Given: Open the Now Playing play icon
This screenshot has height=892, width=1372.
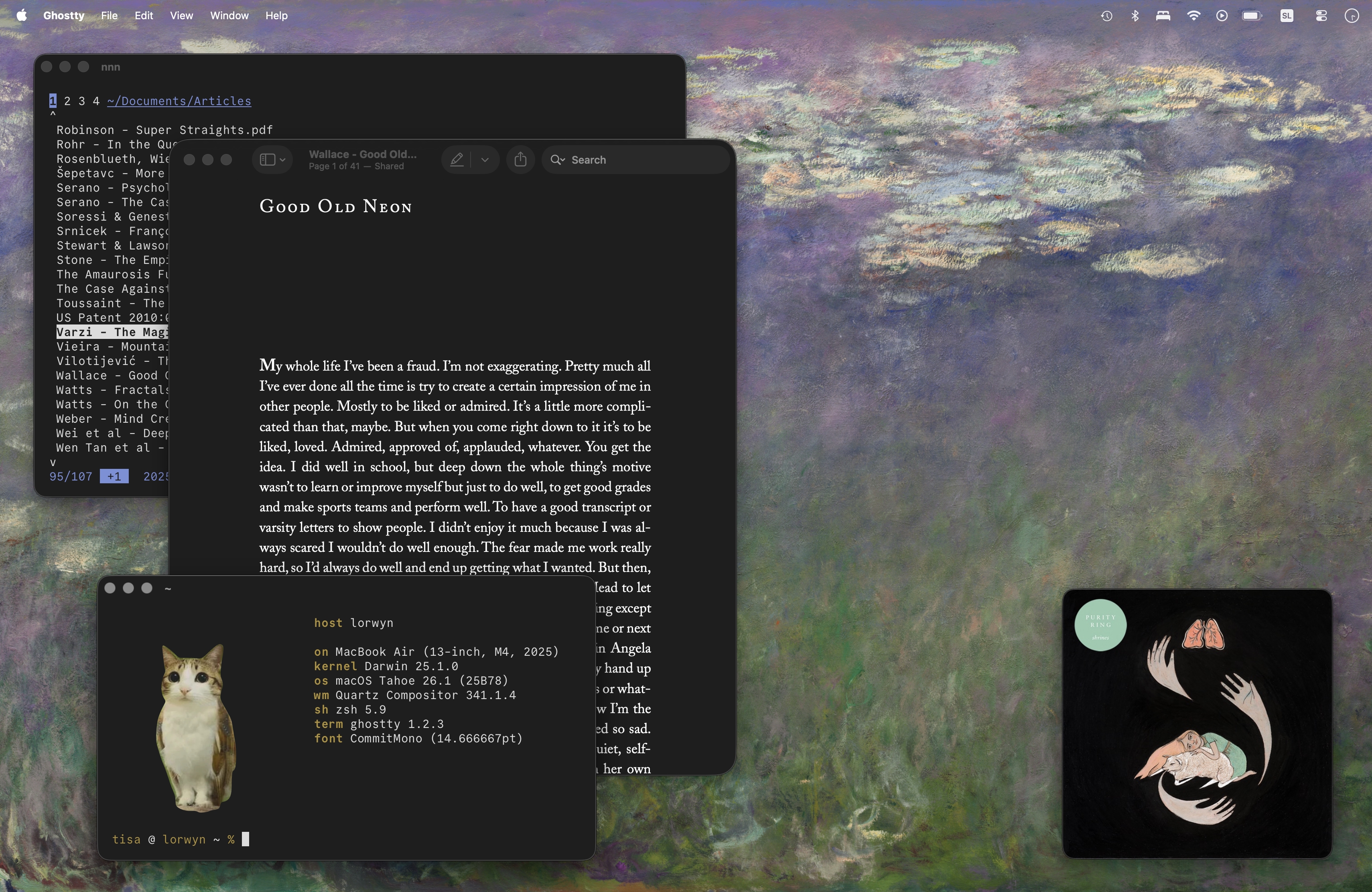Looking at the screenshot, I should [1222, 16].
